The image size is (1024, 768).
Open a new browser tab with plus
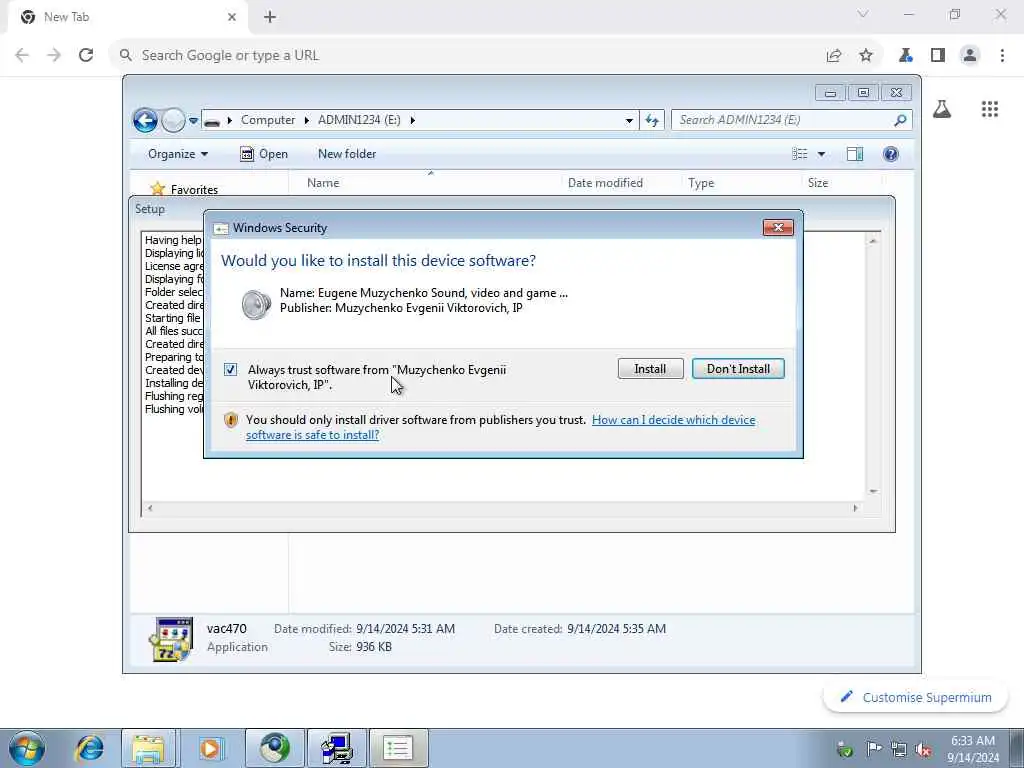[x=270, y=17]
